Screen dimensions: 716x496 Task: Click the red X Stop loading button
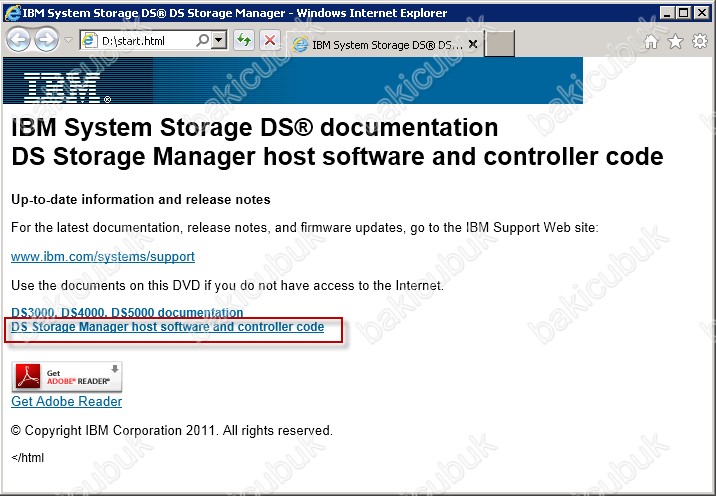tap(270, 41)
